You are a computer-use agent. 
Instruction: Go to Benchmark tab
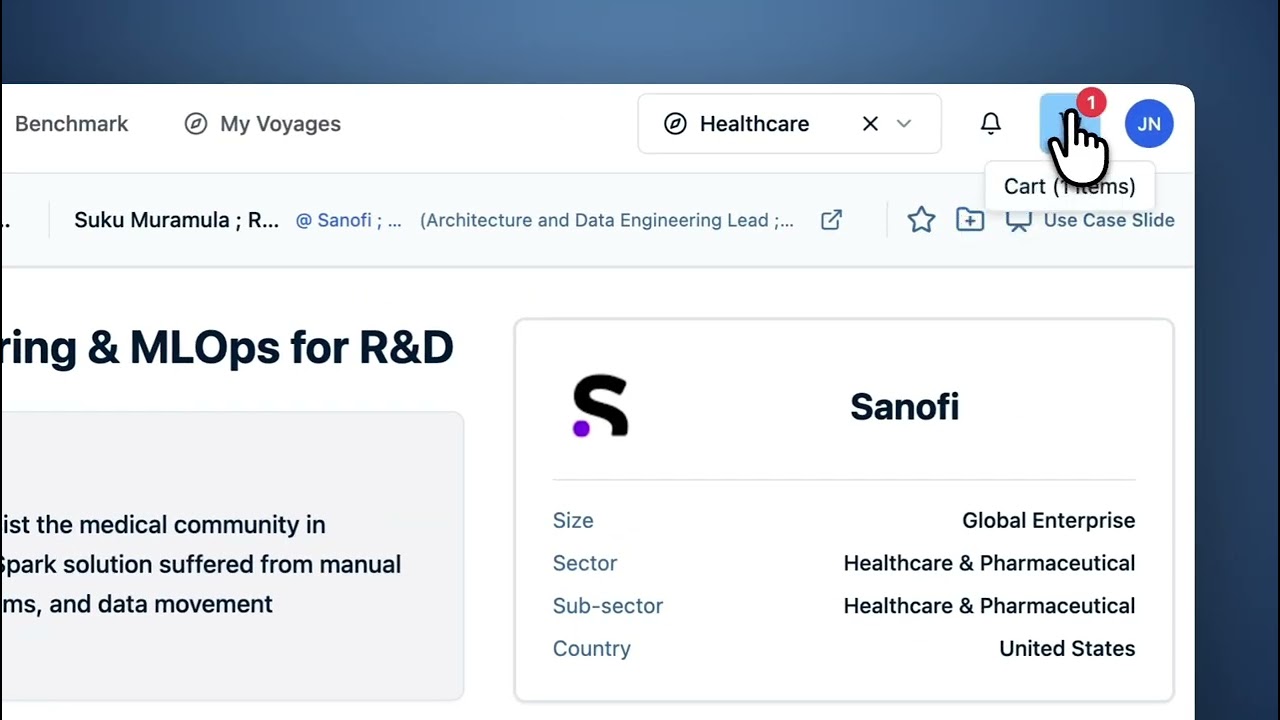72,124
